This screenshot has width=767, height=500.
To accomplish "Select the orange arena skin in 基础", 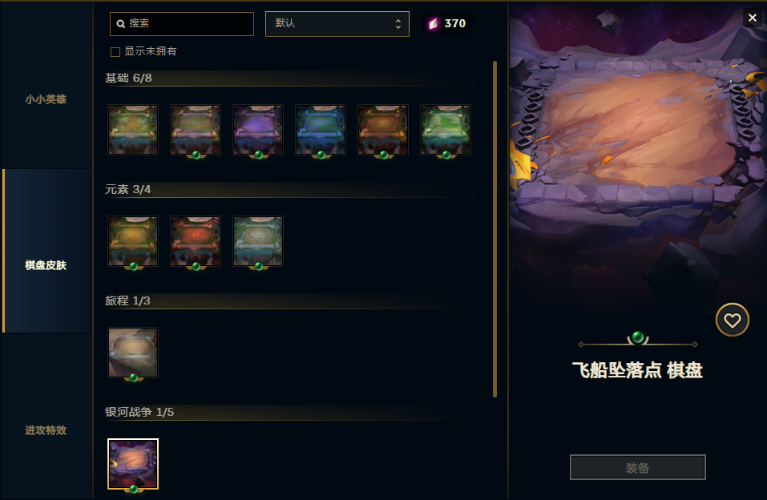I will pyautogui.click(x=383, y=130).
